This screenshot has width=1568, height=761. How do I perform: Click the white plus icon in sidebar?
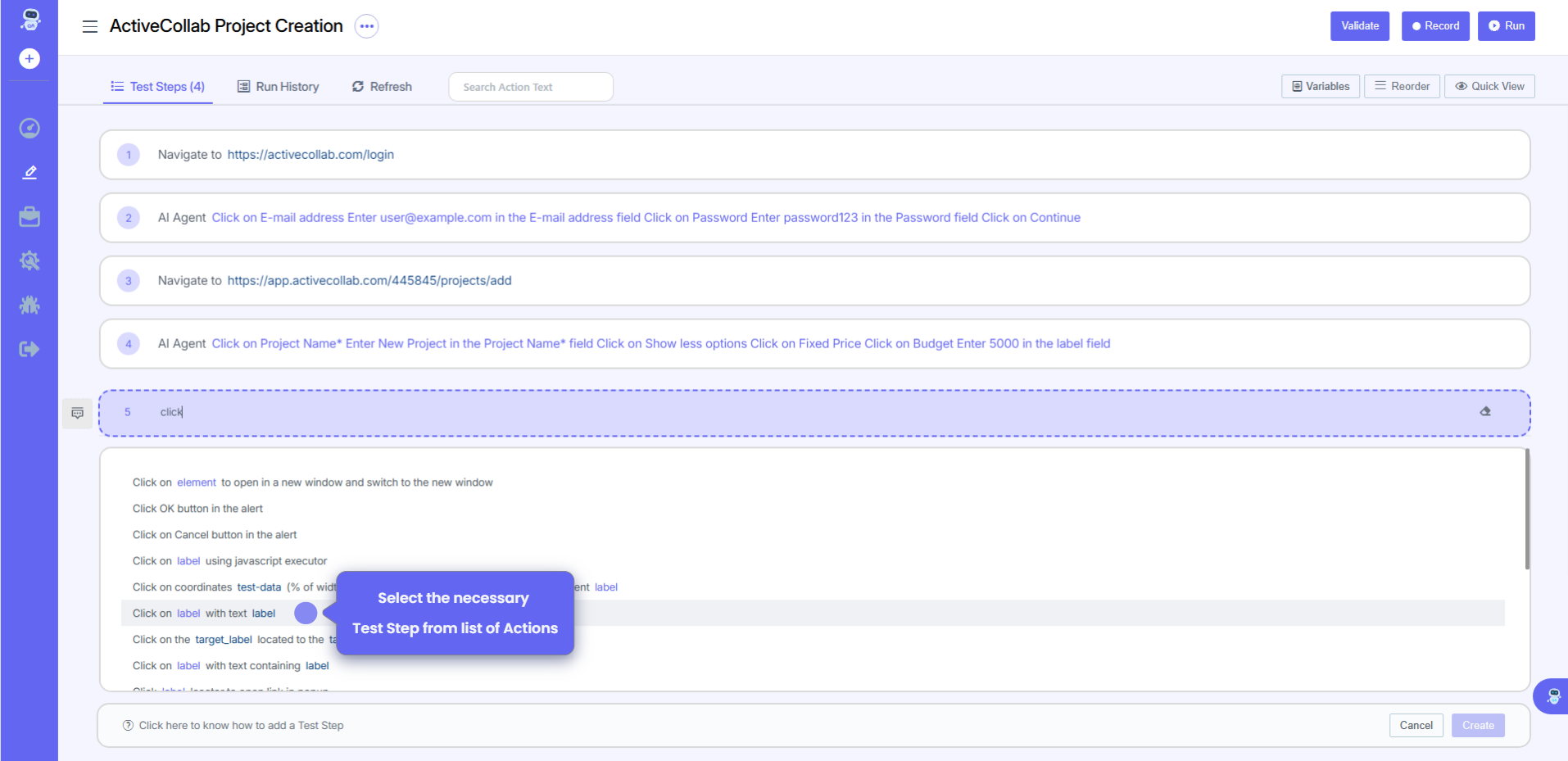click(x=29, y=59)
